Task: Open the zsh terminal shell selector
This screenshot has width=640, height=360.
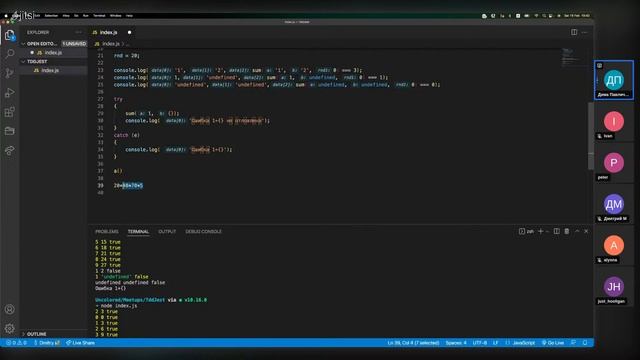Action: (526, 231)
